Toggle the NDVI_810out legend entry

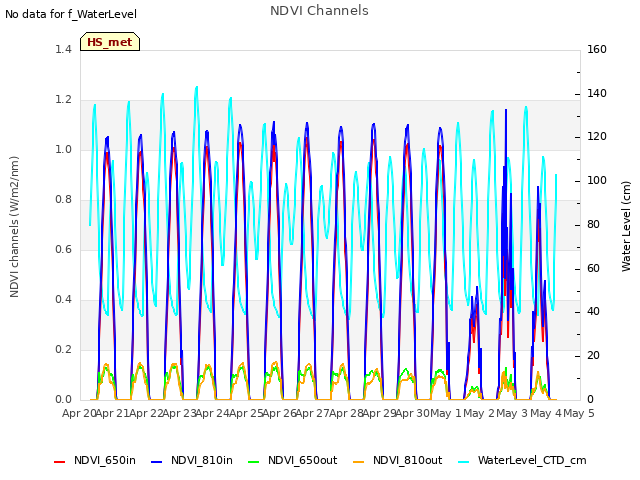tap(398, 460)
